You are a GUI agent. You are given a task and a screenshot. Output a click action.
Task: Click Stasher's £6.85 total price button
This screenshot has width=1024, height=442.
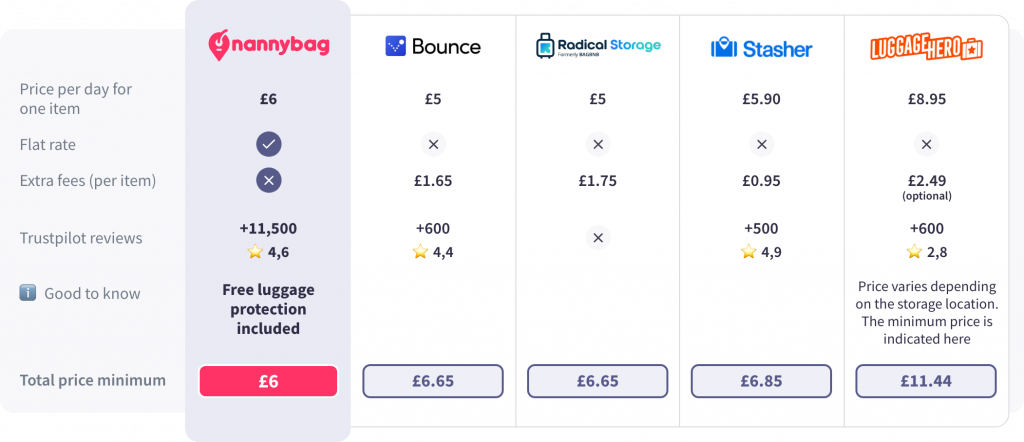(x=761, y=381)
